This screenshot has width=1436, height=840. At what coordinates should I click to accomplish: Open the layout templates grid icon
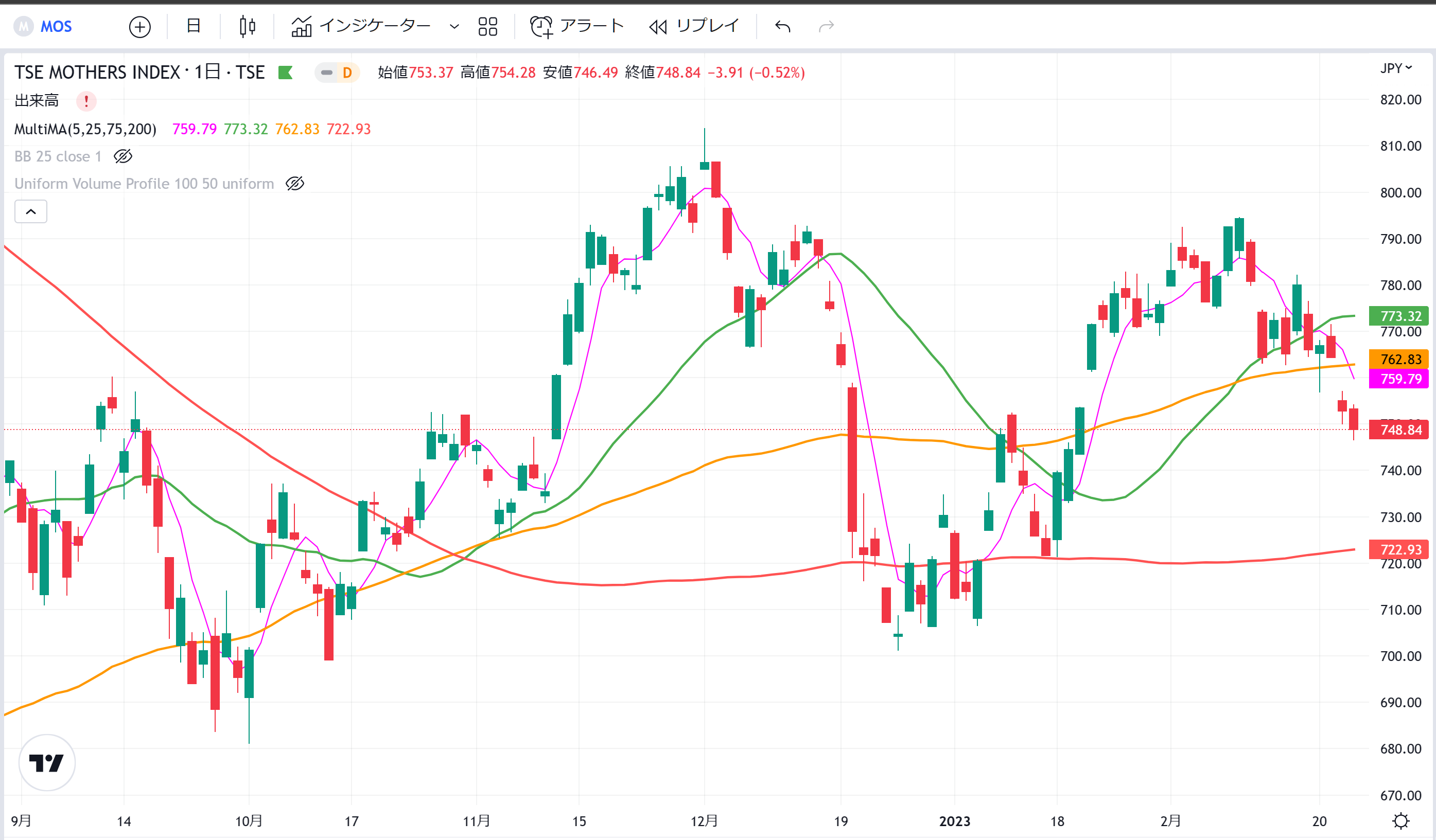[488, 27]
